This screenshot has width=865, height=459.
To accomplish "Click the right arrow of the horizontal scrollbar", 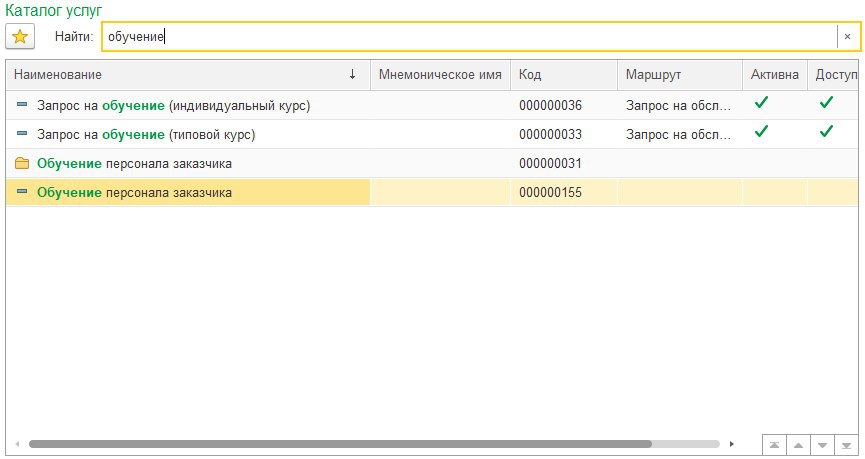I will click(x=732, y=444).
